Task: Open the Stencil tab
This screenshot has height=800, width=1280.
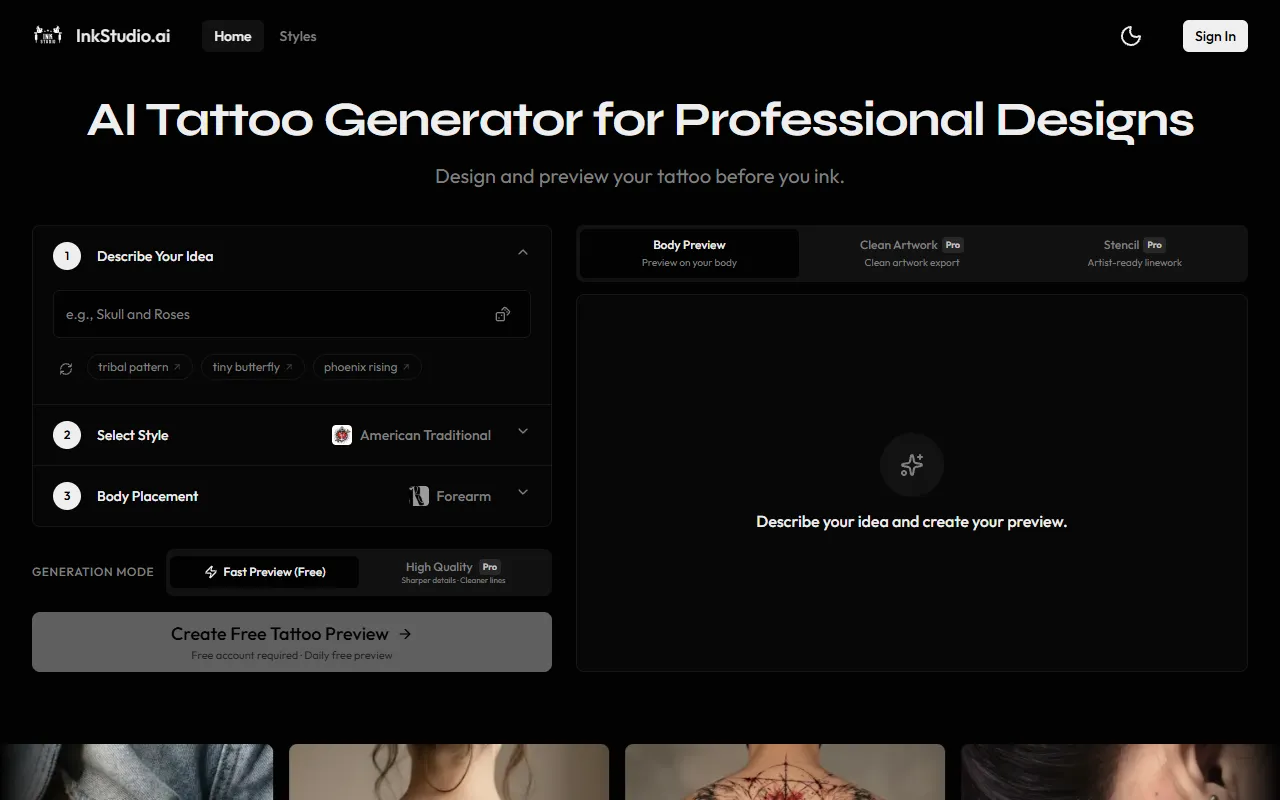Action: (x=1134, y=253)
